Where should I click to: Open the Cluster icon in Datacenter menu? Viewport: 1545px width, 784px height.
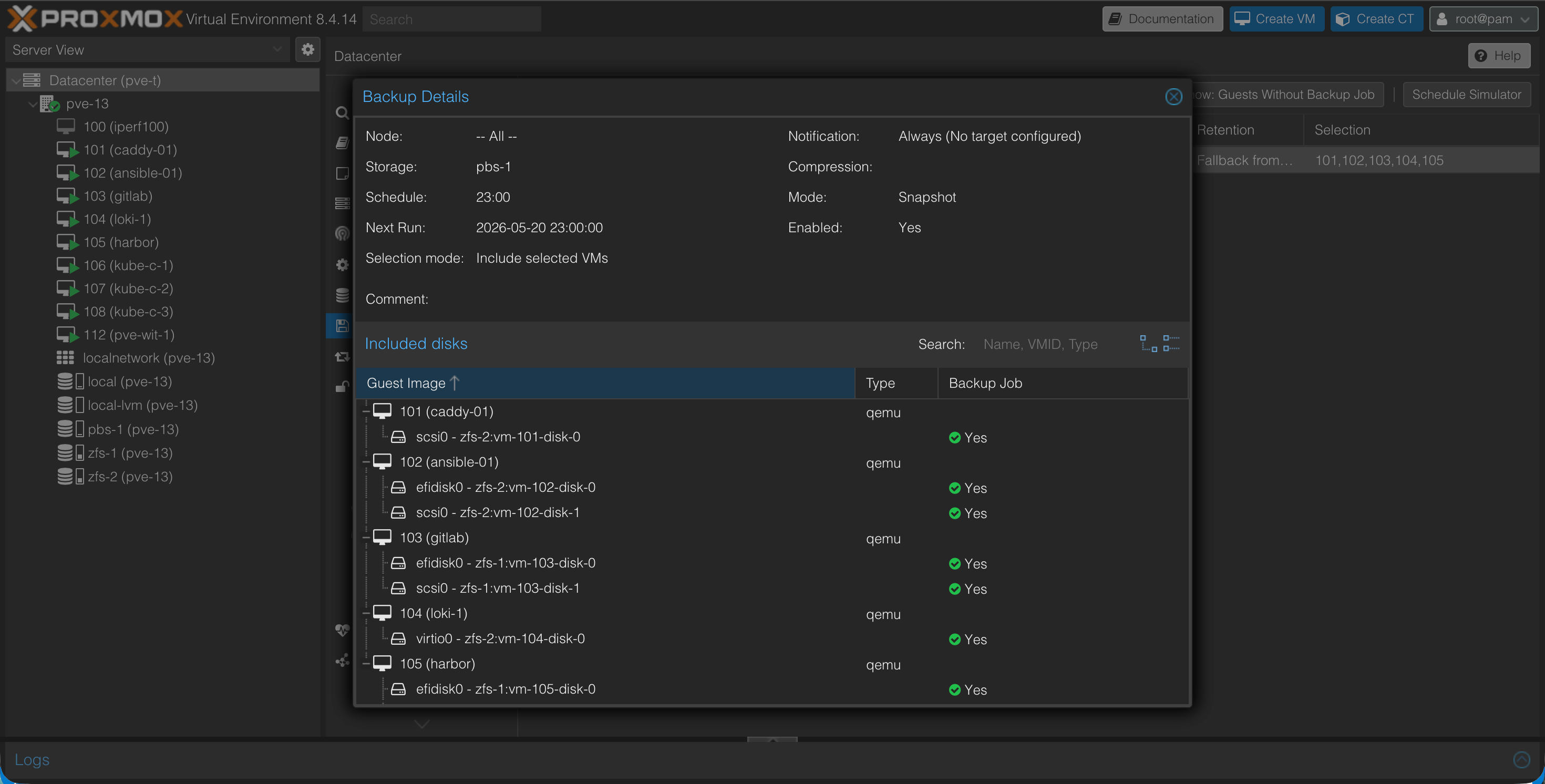point(342,204)
